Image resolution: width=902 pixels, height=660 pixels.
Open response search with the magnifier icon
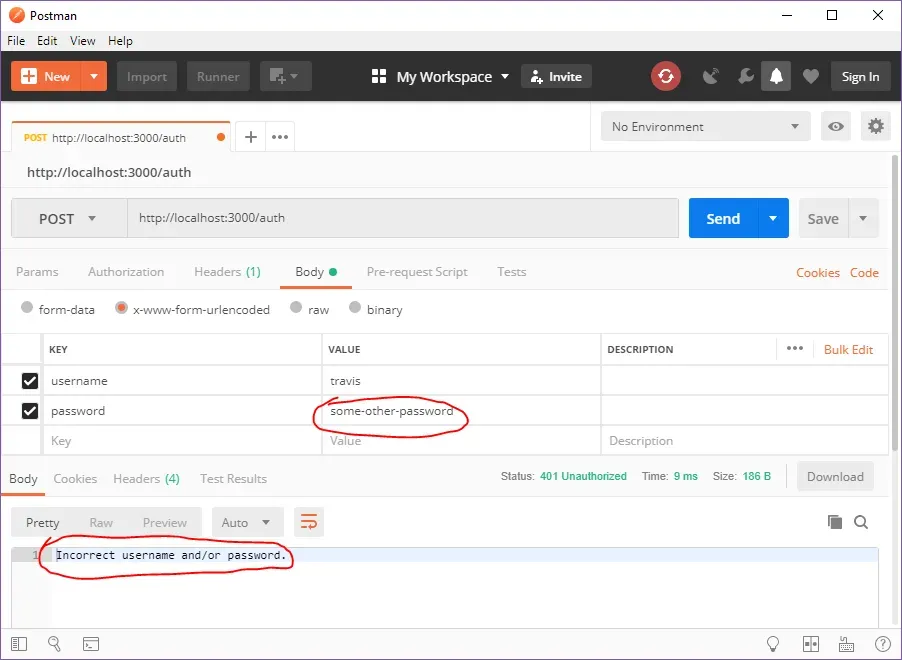(x=862, y=522)
